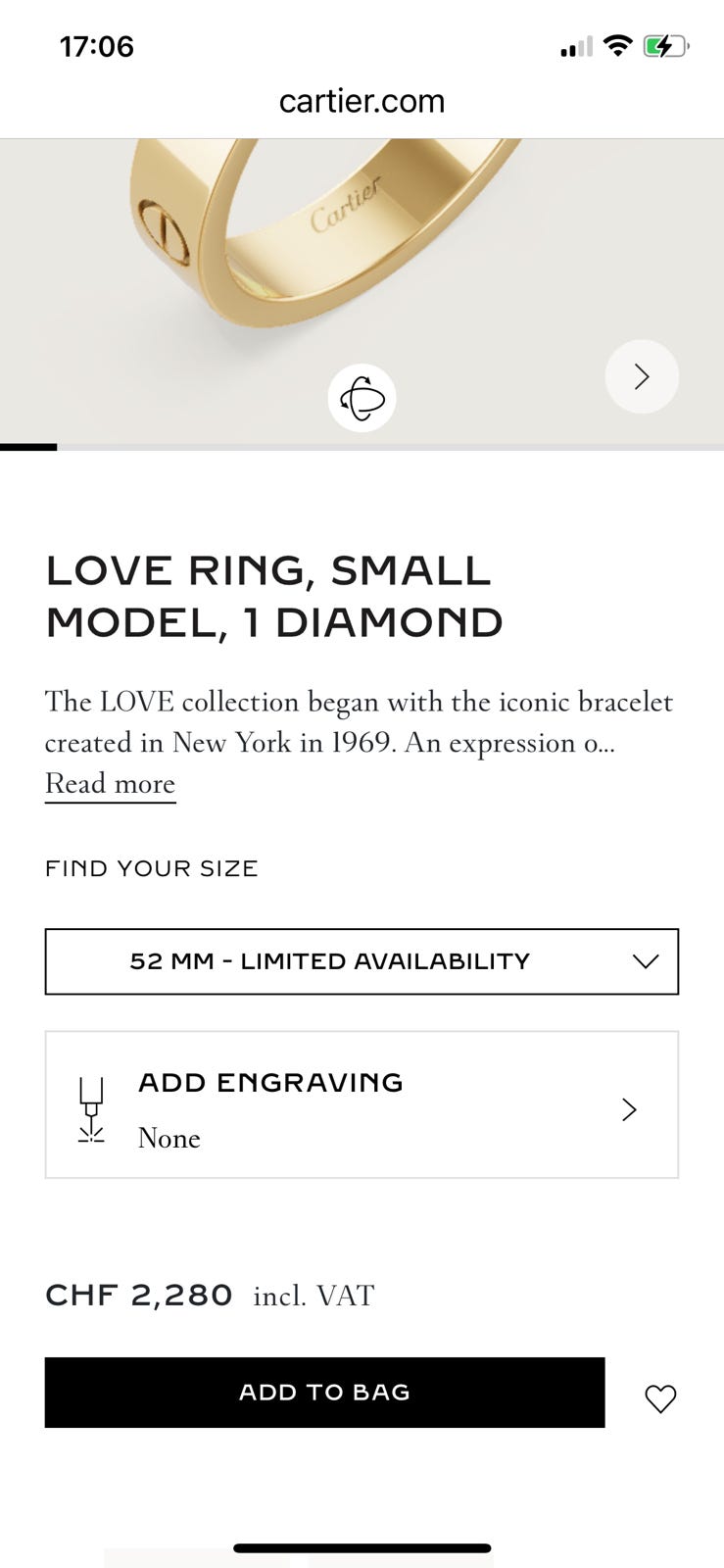
Task: Tap the engraving tool icon
Action: [x=91, y=1110]
